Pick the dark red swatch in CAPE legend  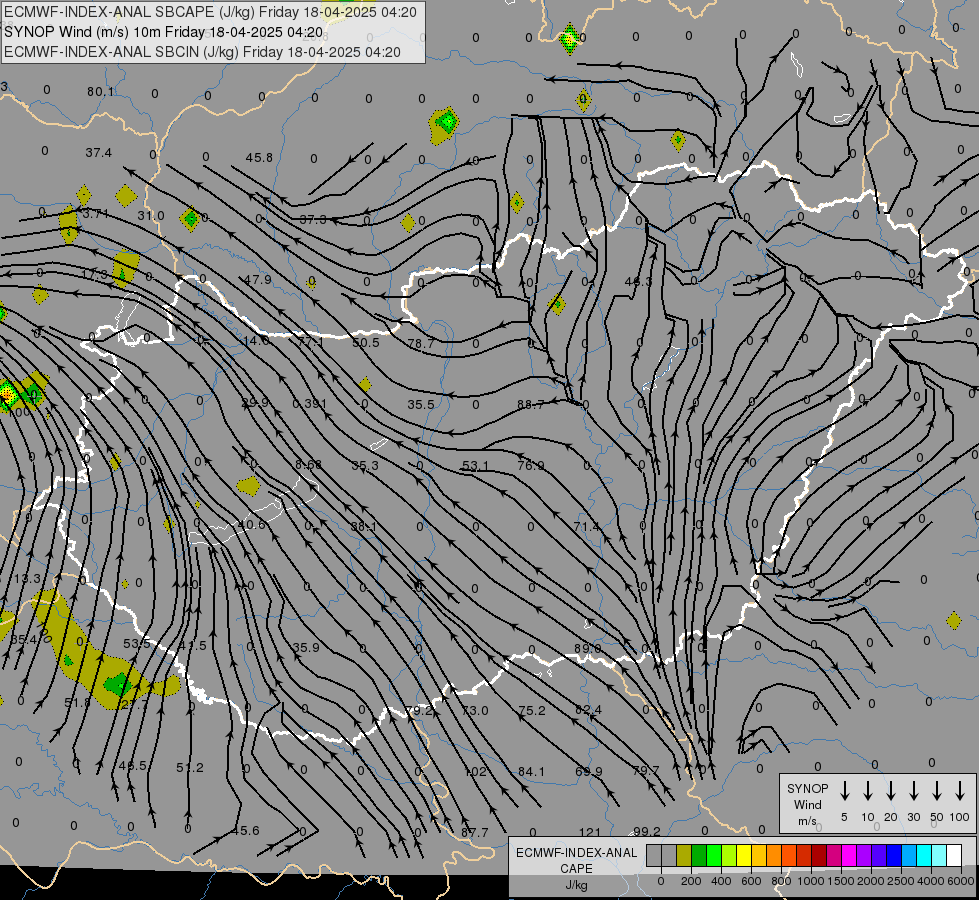click(x=819, y=856)
